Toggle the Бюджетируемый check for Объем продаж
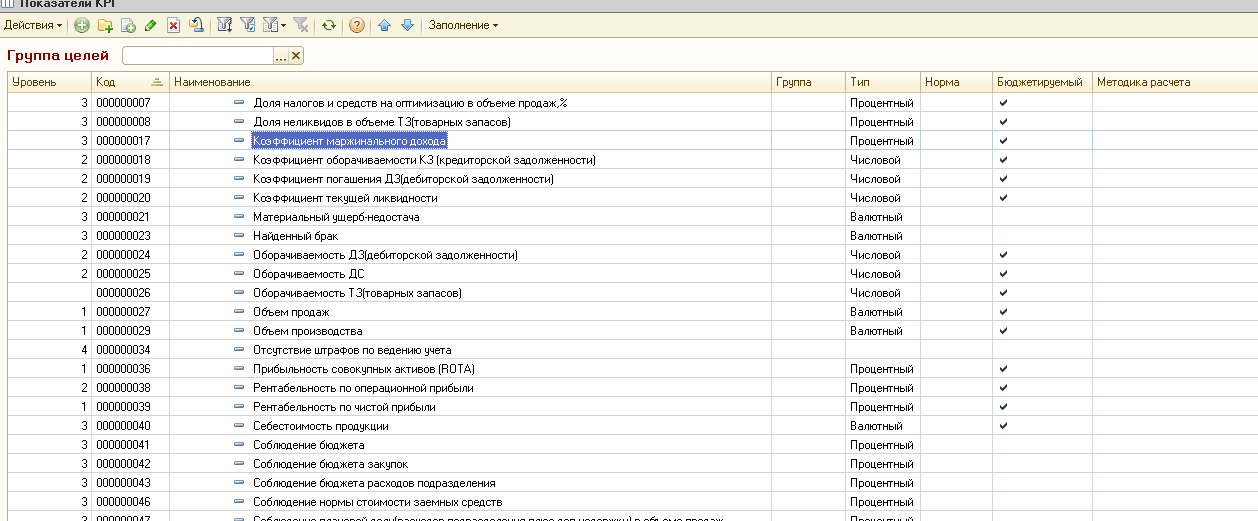Viewport: 1258px width, 521px height. (1003, 312)
